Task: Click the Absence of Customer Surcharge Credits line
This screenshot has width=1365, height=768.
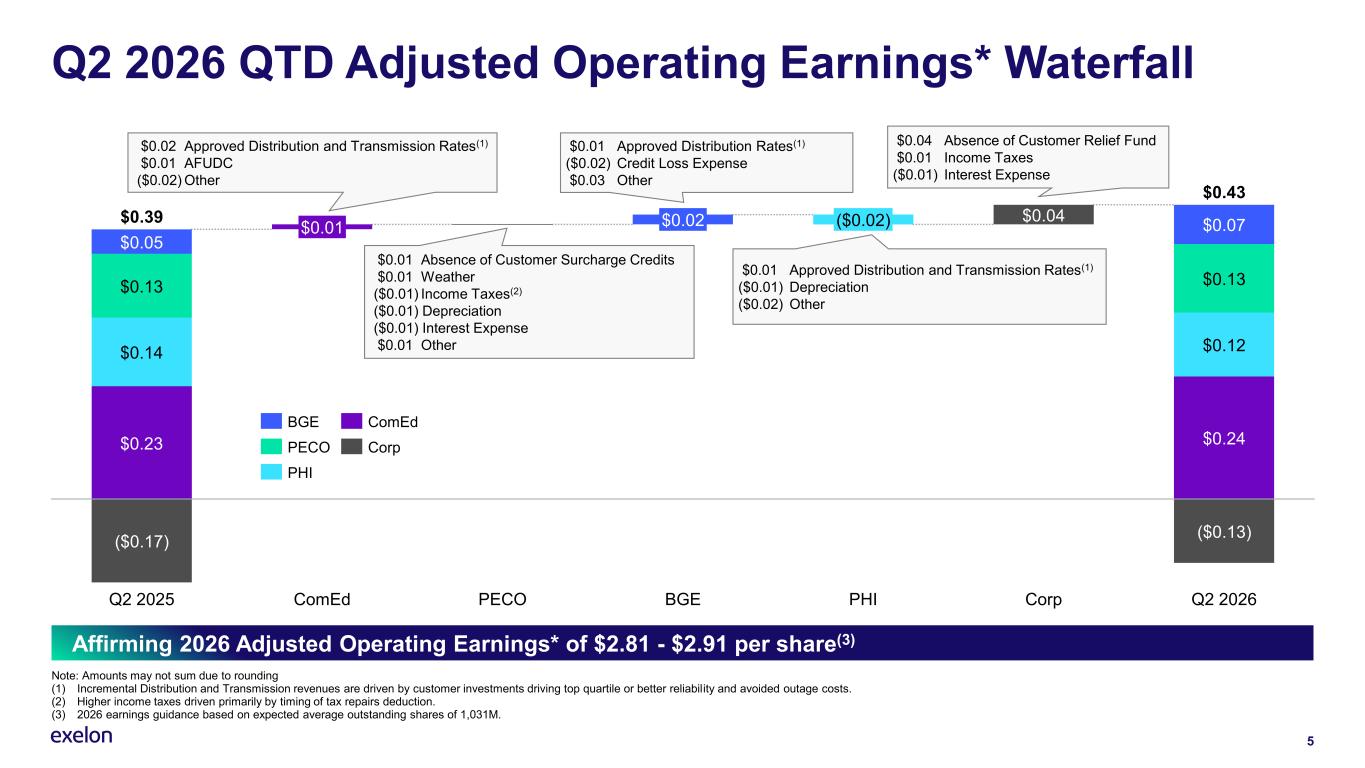Action: tap(525, 260)
